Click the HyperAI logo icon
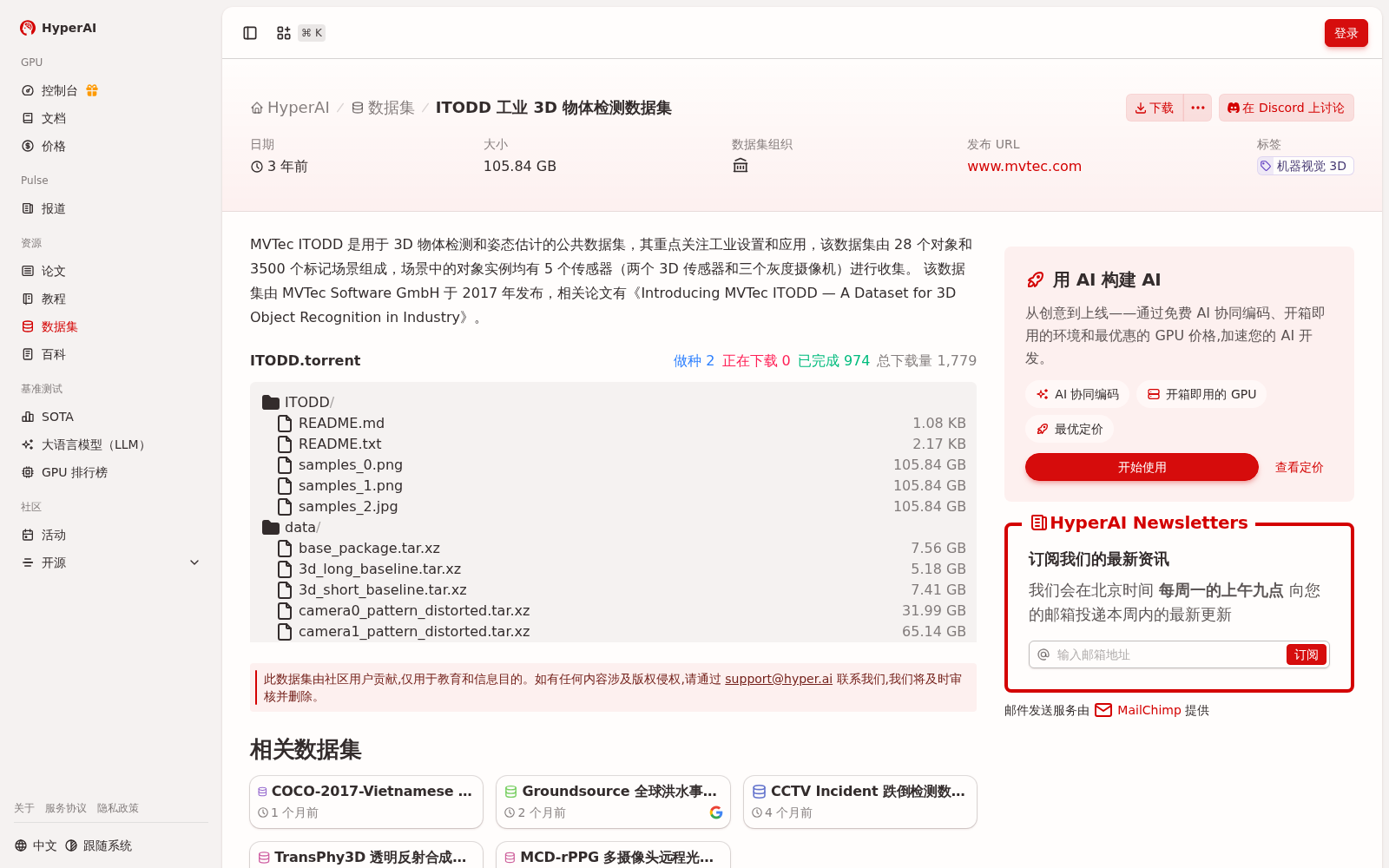 pyautogui.click(x=28, y=28)
